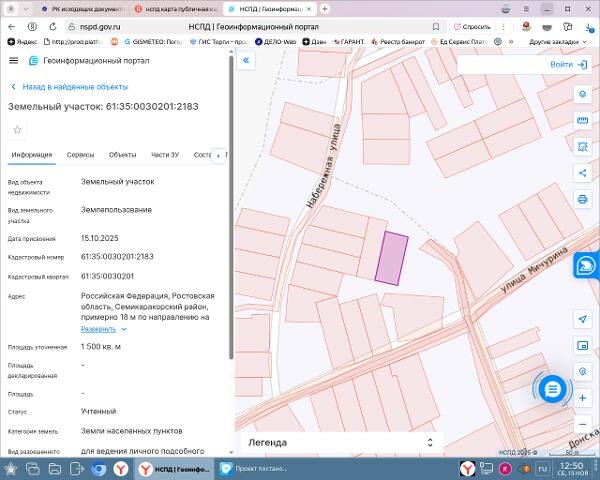Select the ruler measurement tool
This screenshot has width=600, height=480.
(x=582, y=121)
